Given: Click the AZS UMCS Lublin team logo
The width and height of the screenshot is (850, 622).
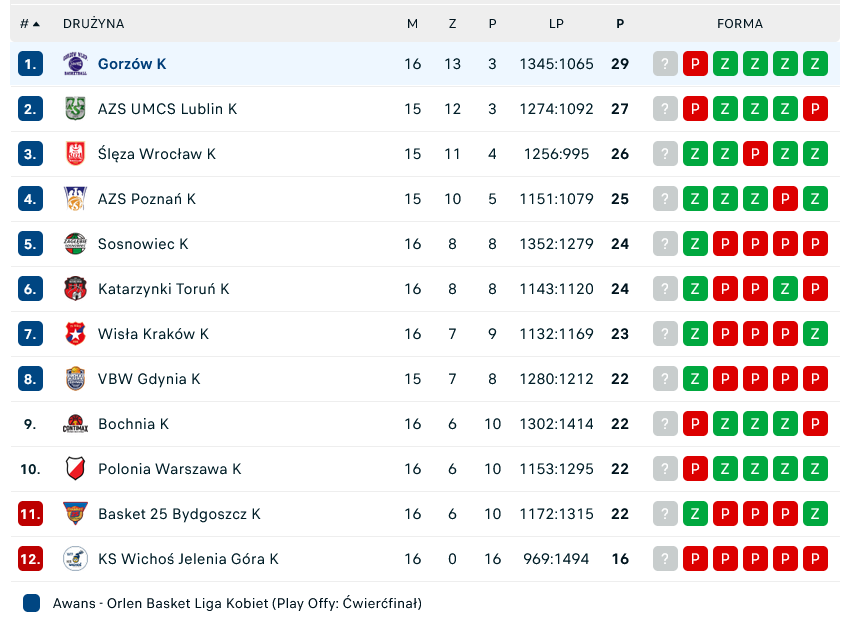Looking at the screenshot, I should pos(75,109).
